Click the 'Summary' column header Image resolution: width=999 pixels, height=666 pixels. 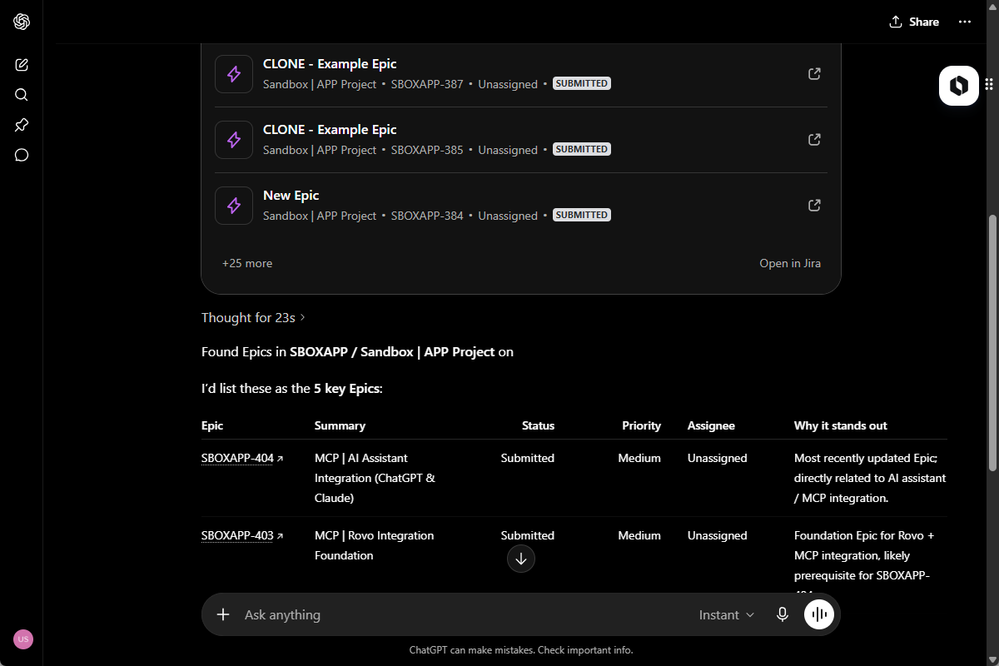tap(340, 426)
